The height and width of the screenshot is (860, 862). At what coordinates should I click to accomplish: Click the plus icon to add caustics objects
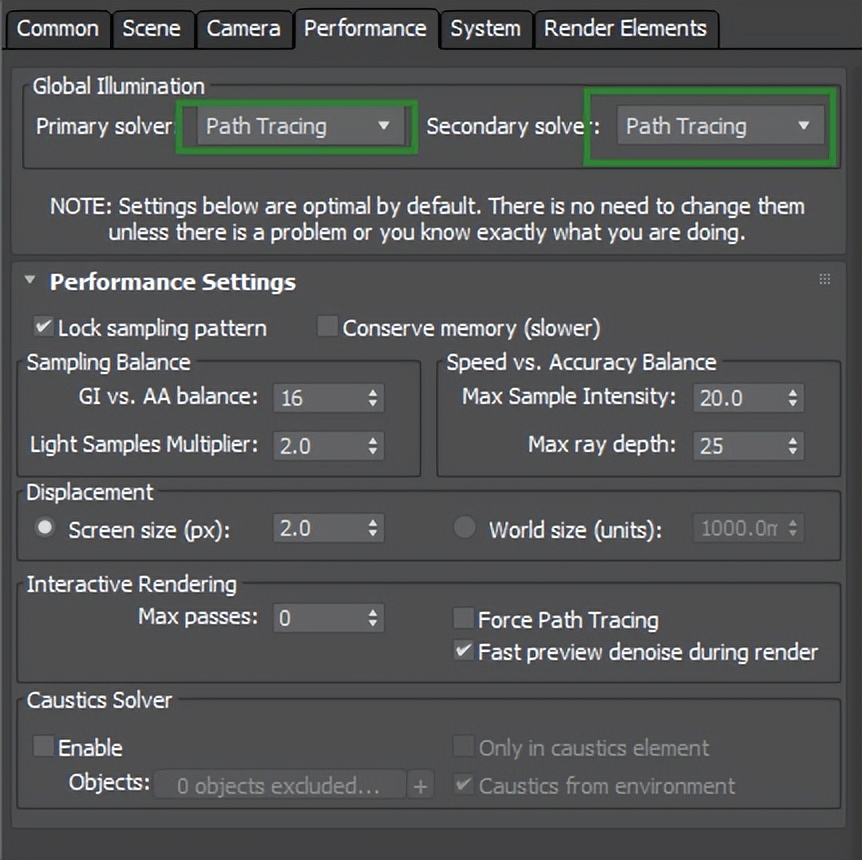pos(419,785)
